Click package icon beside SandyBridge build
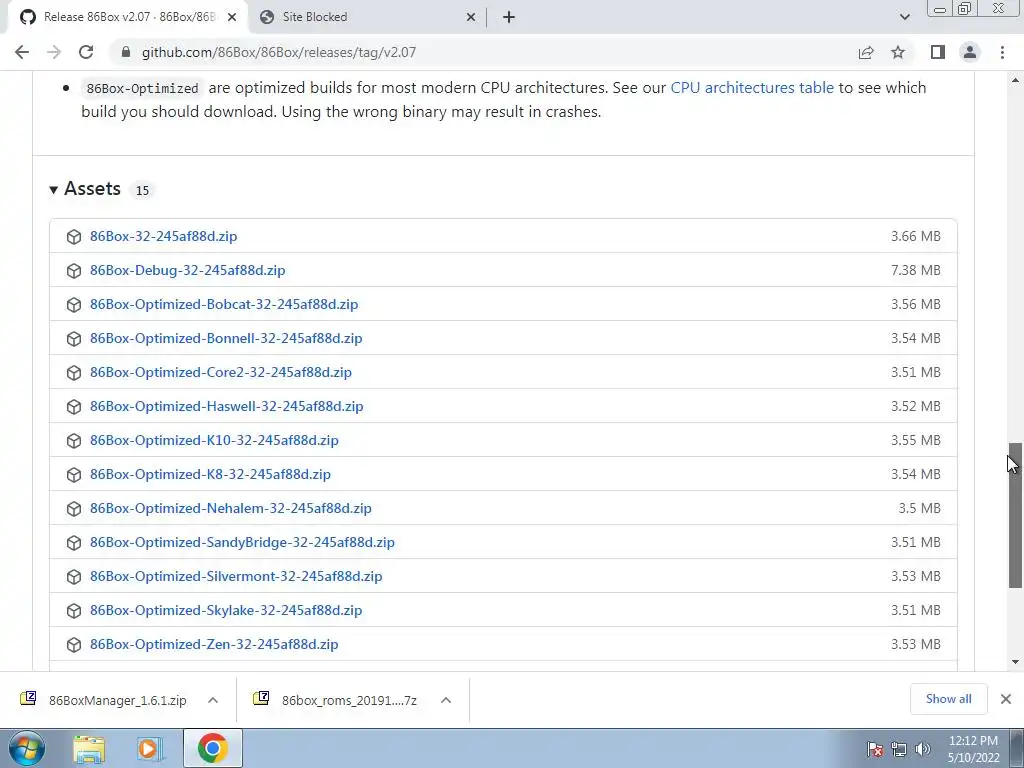The width and height of the screenshot is (1024, 768). 74,542
